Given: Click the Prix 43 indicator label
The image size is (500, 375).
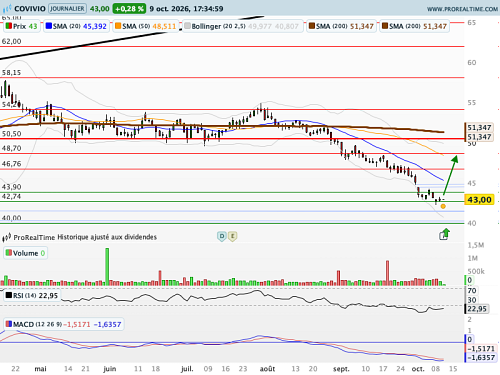Looking at the screenshot, I should point(22,26).
